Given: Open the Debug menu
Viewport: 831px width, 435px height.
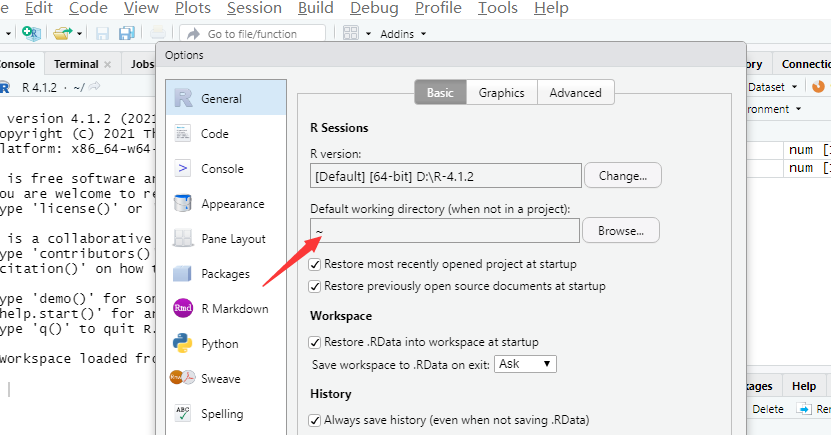Looking at the screenshot, I should (x=374, y=8).
